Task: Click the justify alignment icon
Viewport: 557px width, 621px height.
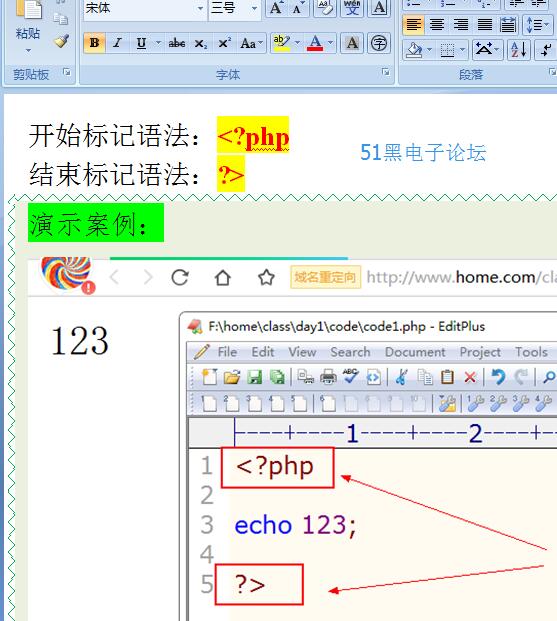Action: tap(485, 25)
